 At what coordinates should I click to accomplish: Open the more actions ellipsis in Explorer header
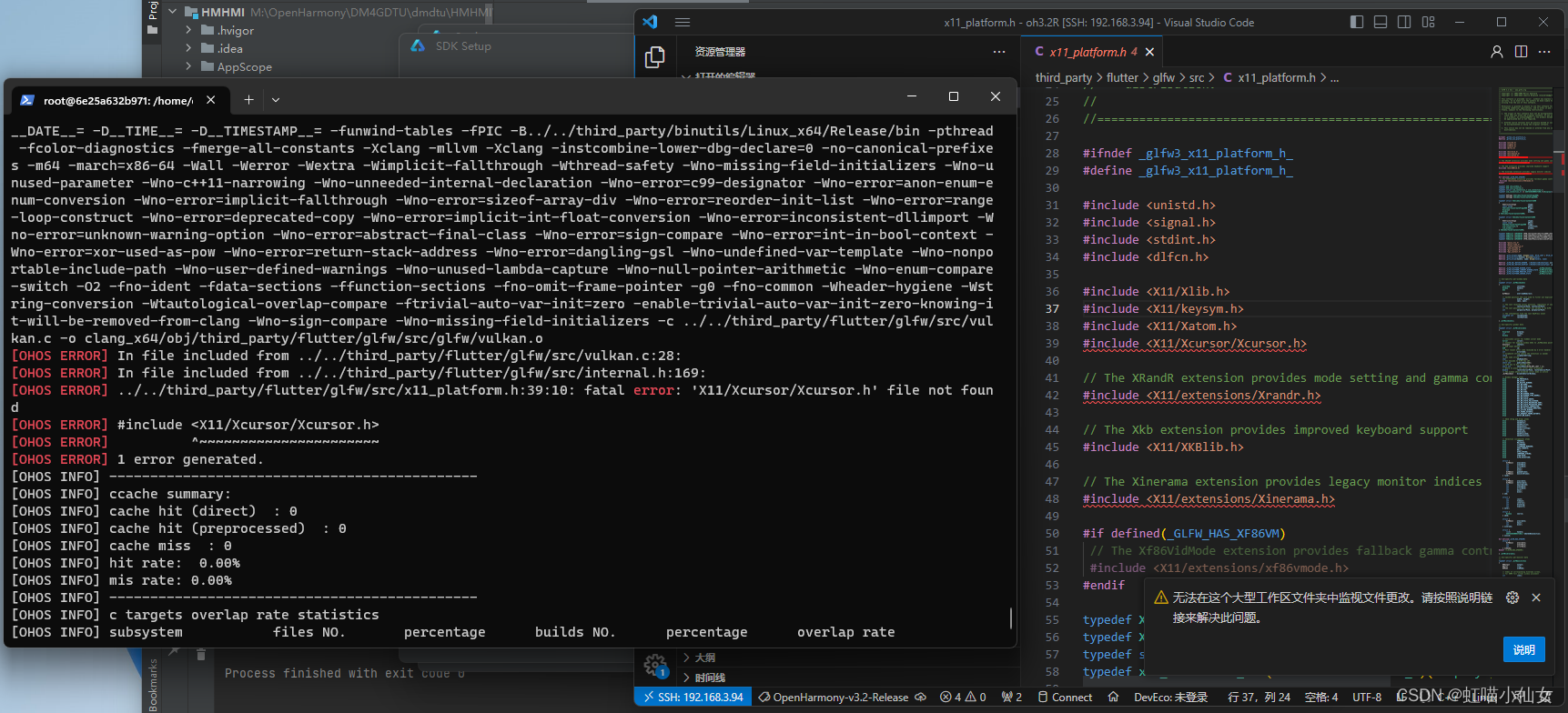pos(999,52)
